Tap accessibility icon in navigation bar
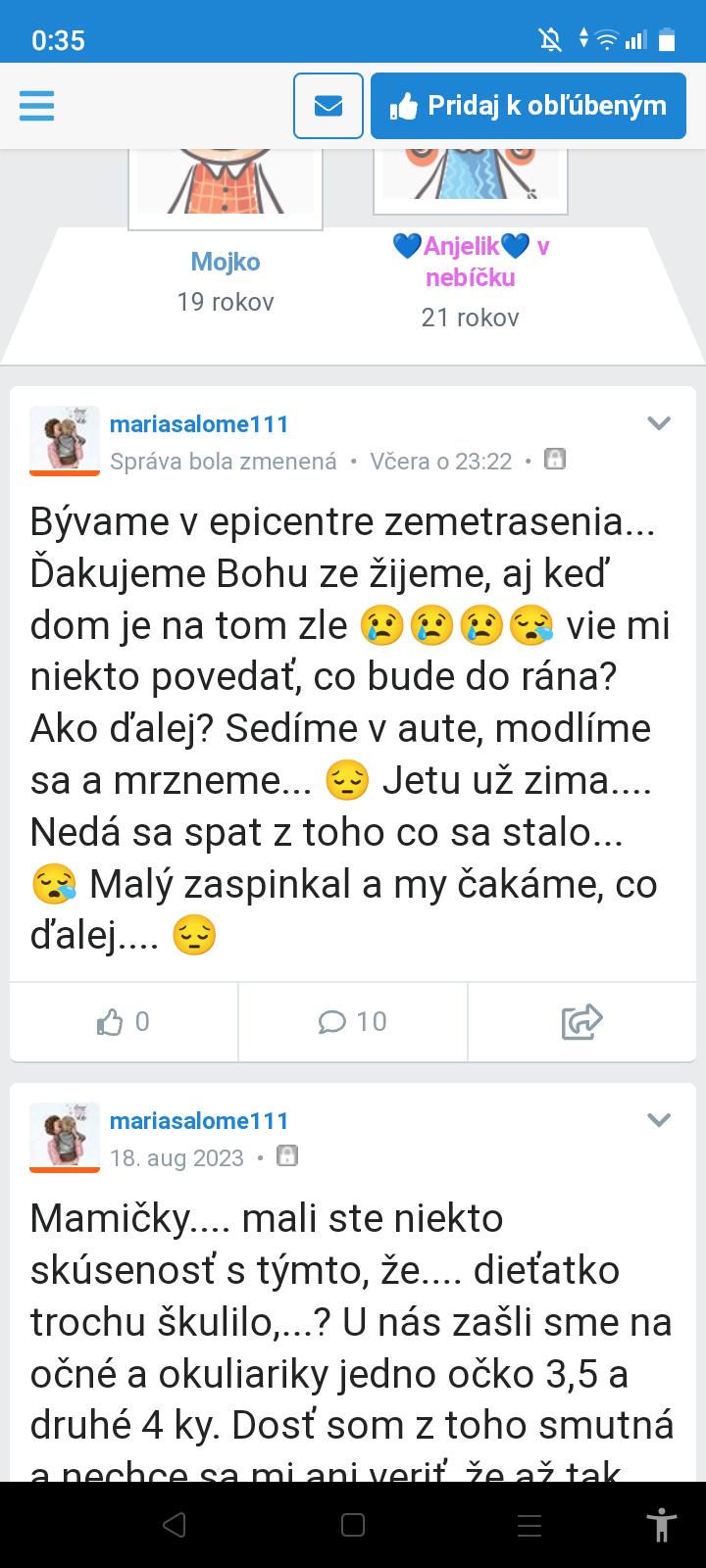 point(662,1525)
